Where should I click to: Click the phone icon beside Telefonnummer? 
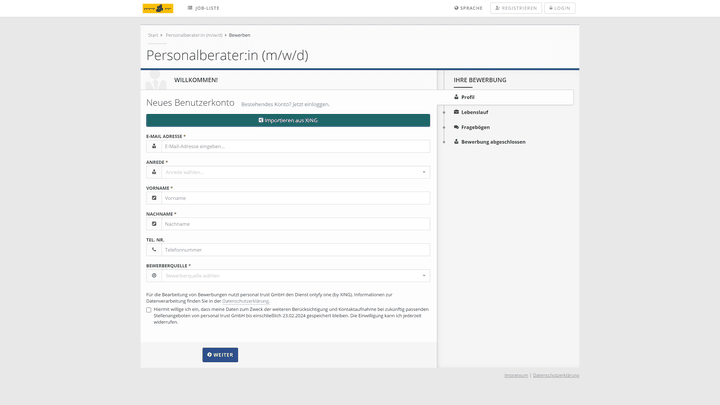(x=154, y=250)
